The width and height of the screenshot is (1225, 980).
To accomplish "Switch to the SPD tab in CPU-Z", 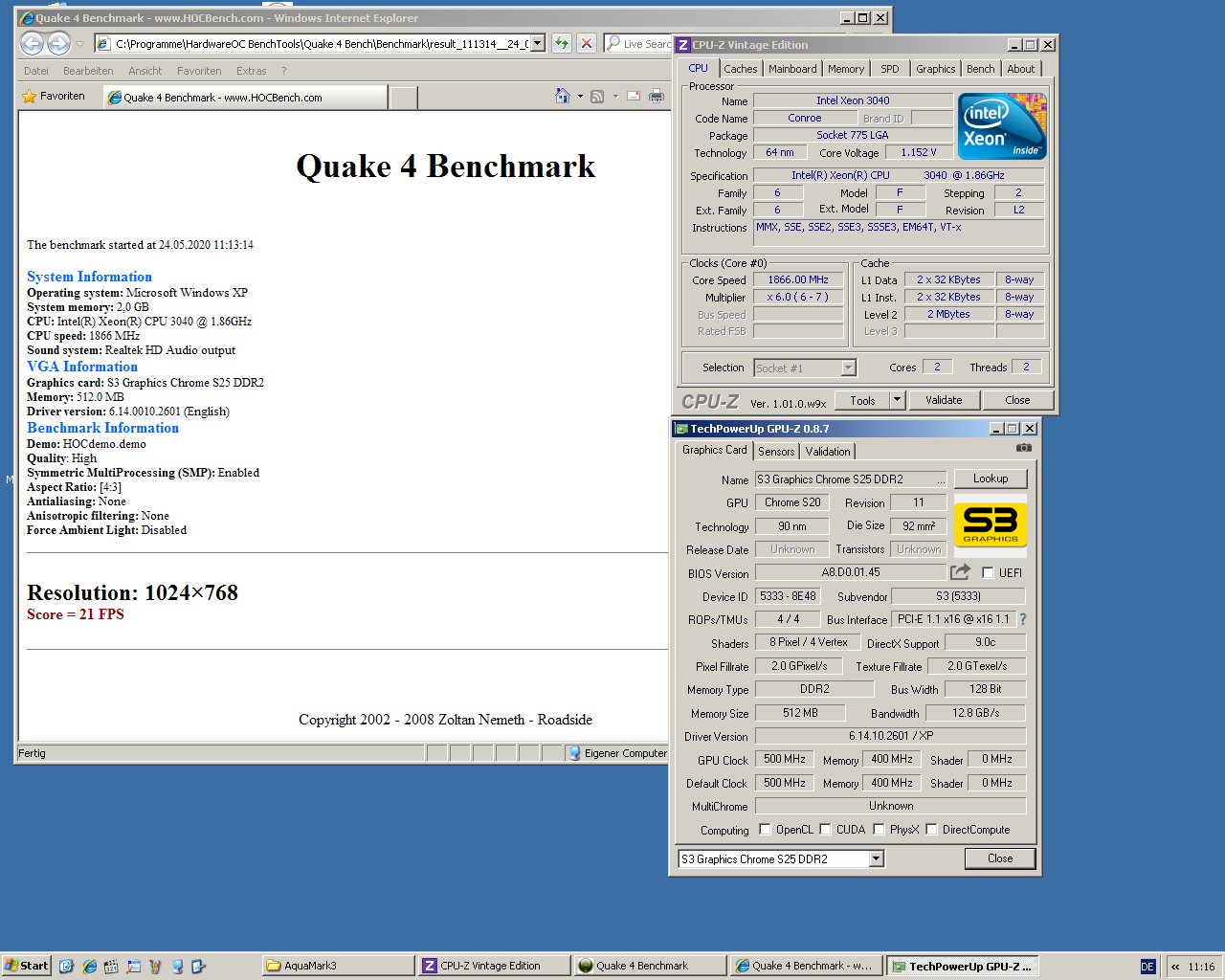I will tap(890, 69).
